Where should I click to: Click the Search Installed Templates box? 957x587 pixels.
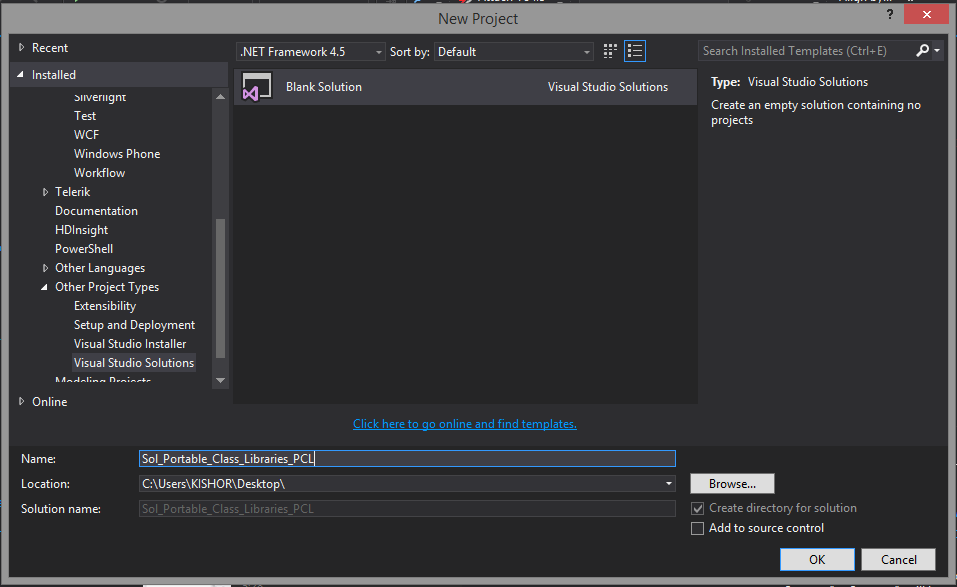pyautogui.click(x=806, y=51)
